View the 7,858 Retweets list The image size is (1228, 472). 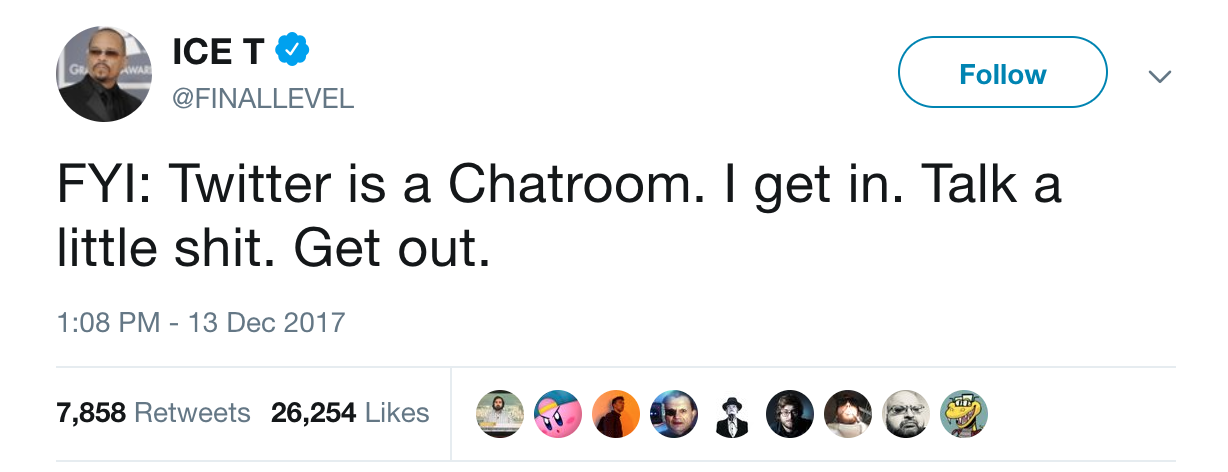point(154,412)
